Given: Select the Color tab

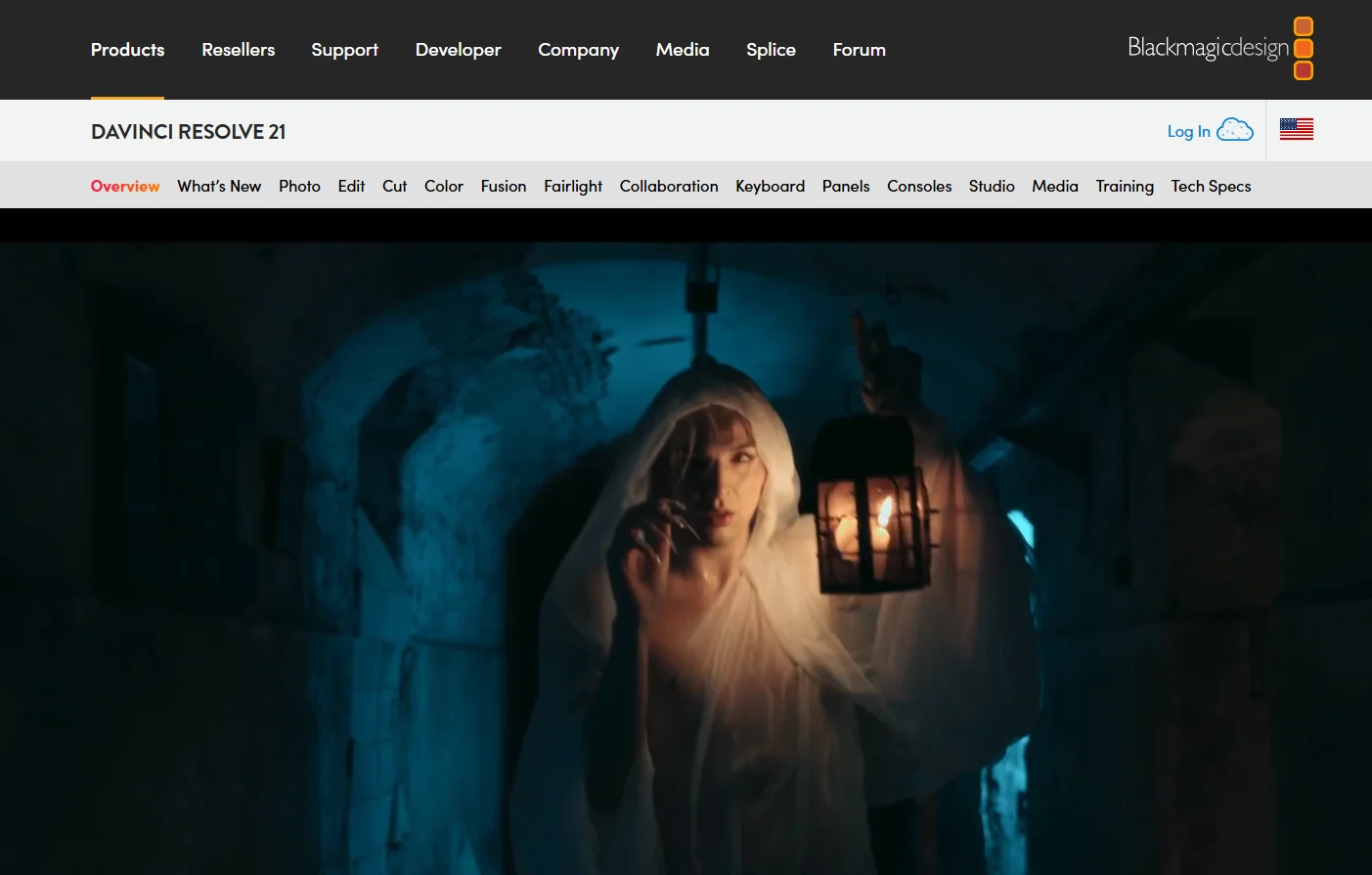Looking at the screenshot, I should pos(444,186).
